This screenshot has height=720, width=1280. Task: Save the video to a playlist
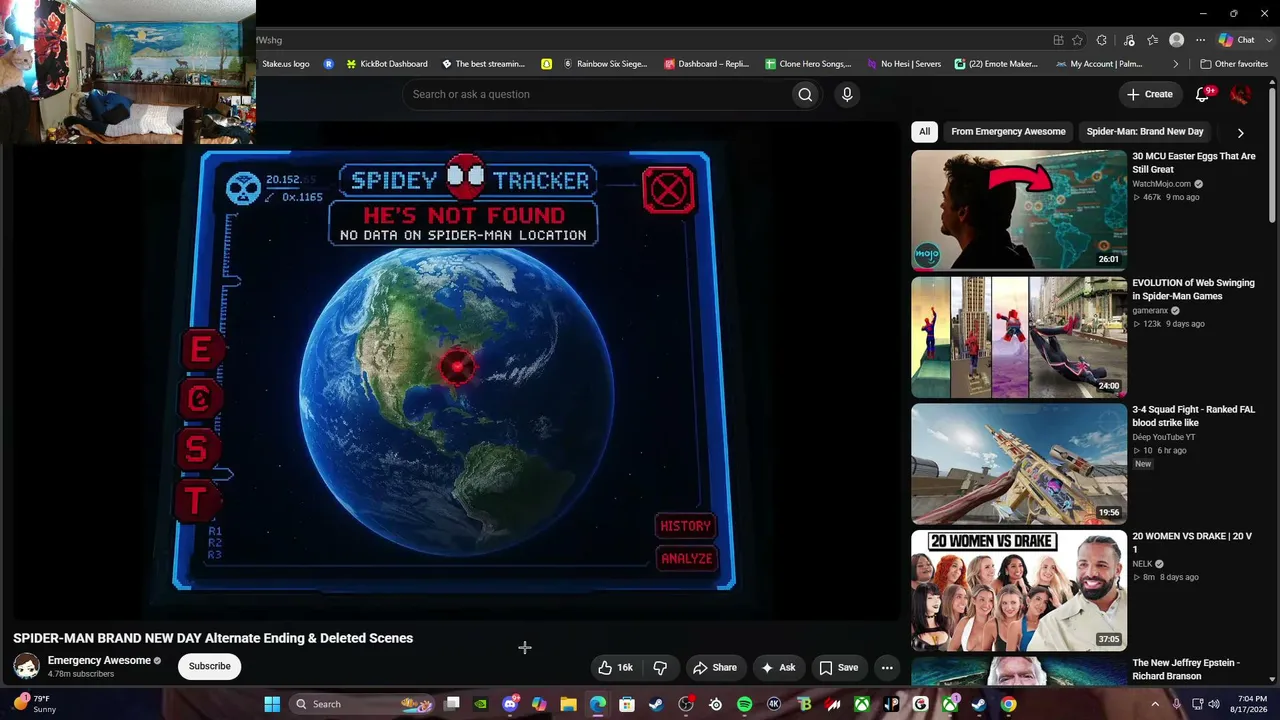(x=839, y=667)
